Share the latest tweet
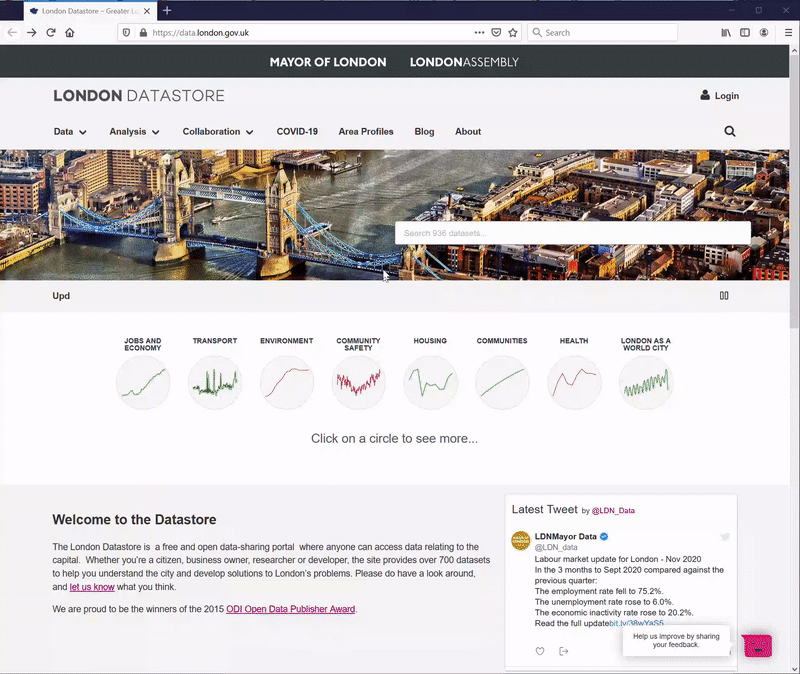800x674 pixels. tap(563, 651)
